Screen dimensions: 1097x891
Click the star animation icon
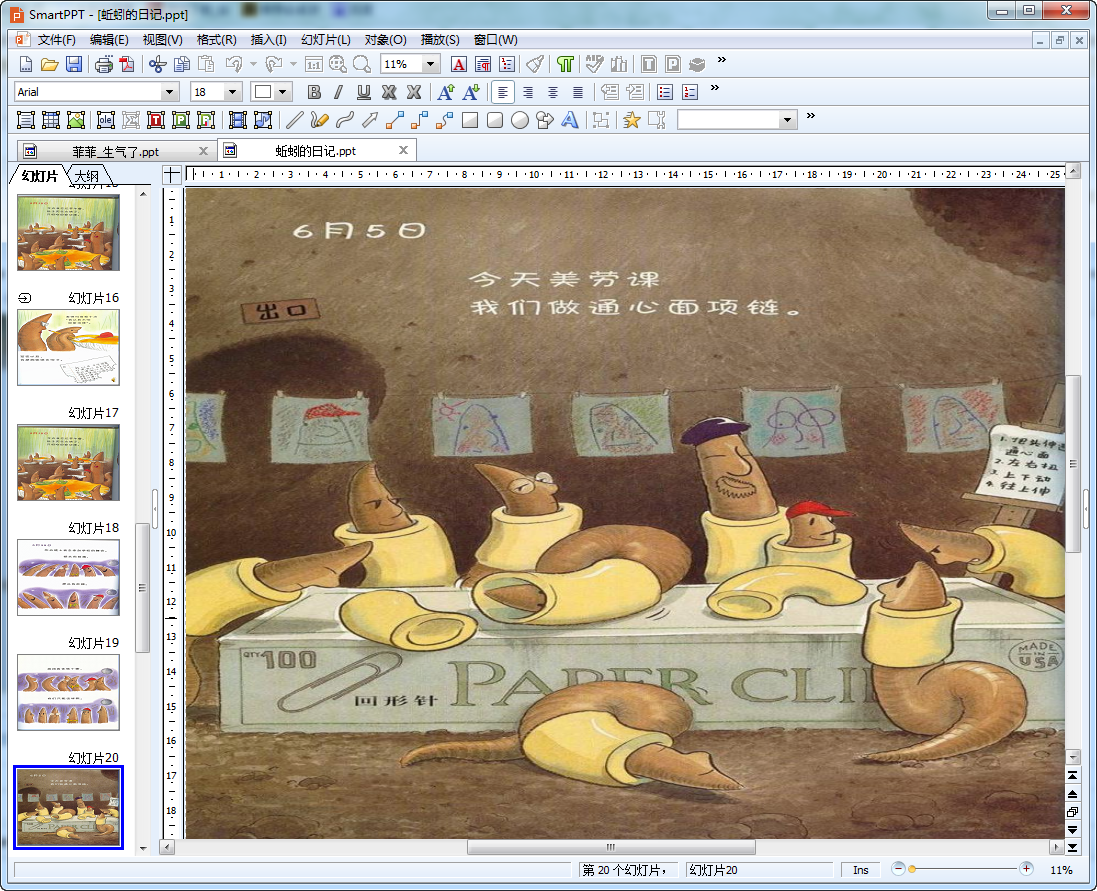(632, 120)
